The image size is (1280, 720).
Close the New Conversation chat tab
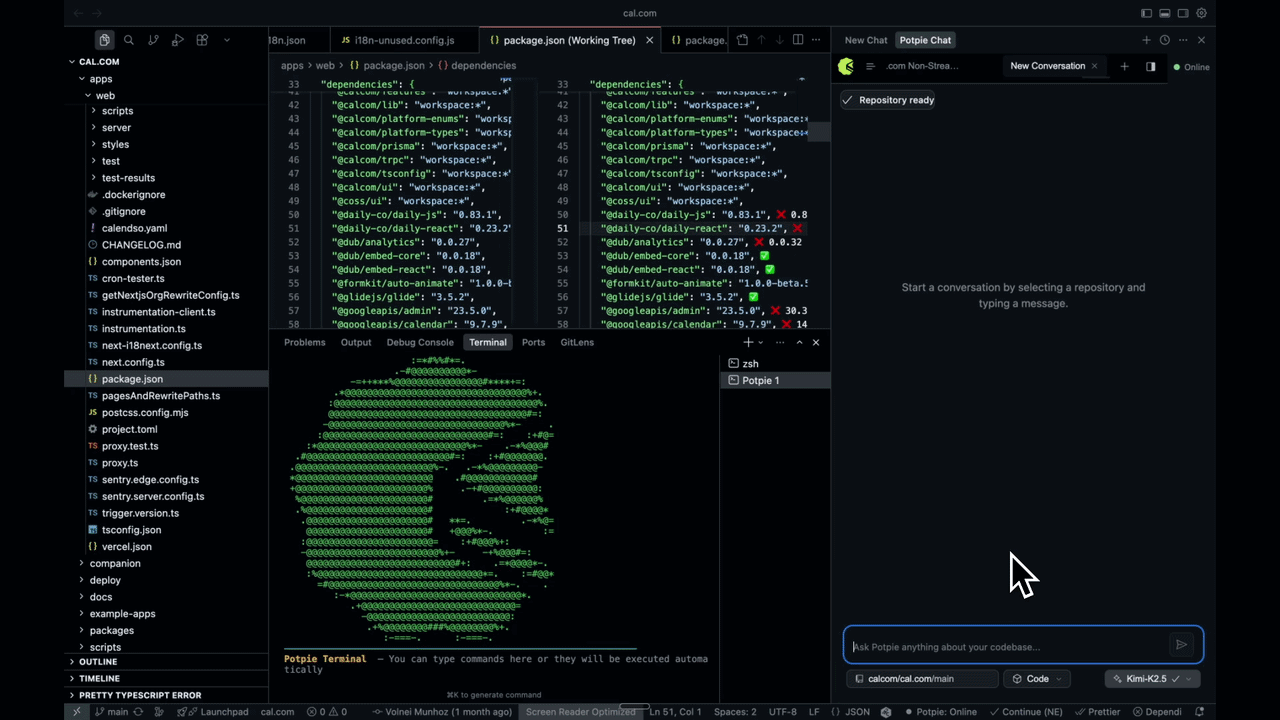click(x=1094, y=66)
